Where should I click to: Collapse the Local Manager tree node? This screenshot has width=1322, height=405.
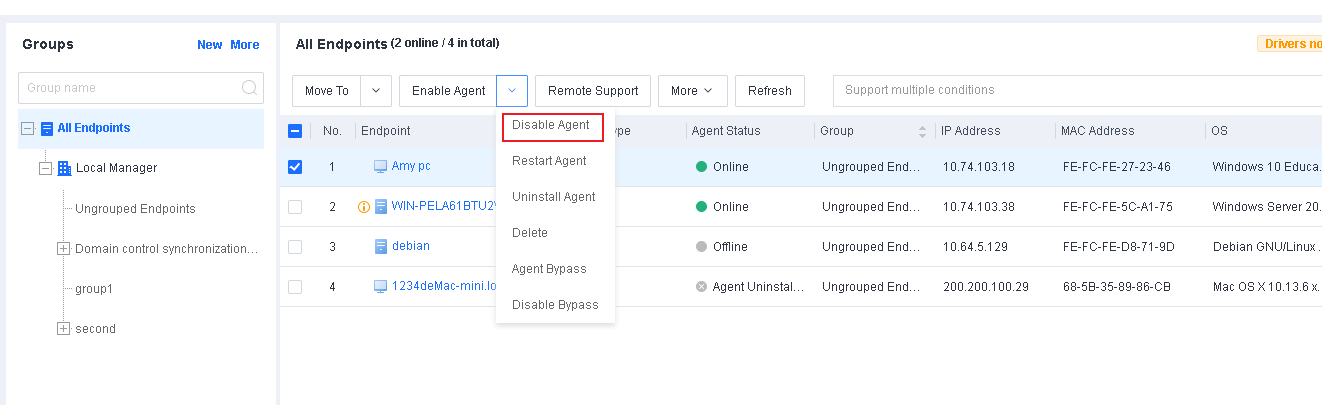point(45,168)
